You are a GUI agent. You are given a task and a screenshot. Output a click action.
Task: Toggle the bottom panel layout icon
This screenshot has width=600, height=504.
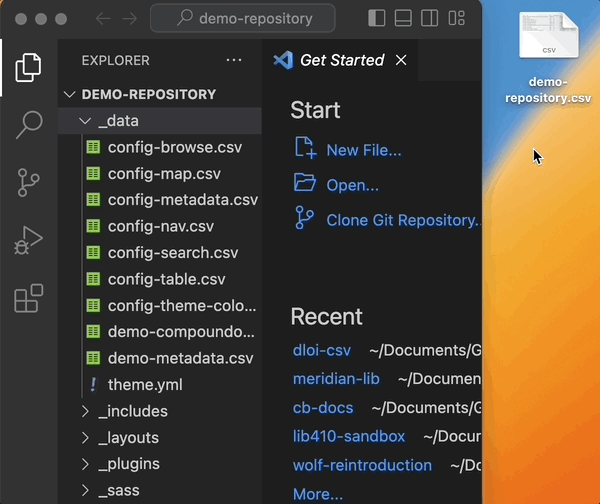pos(403,18)
